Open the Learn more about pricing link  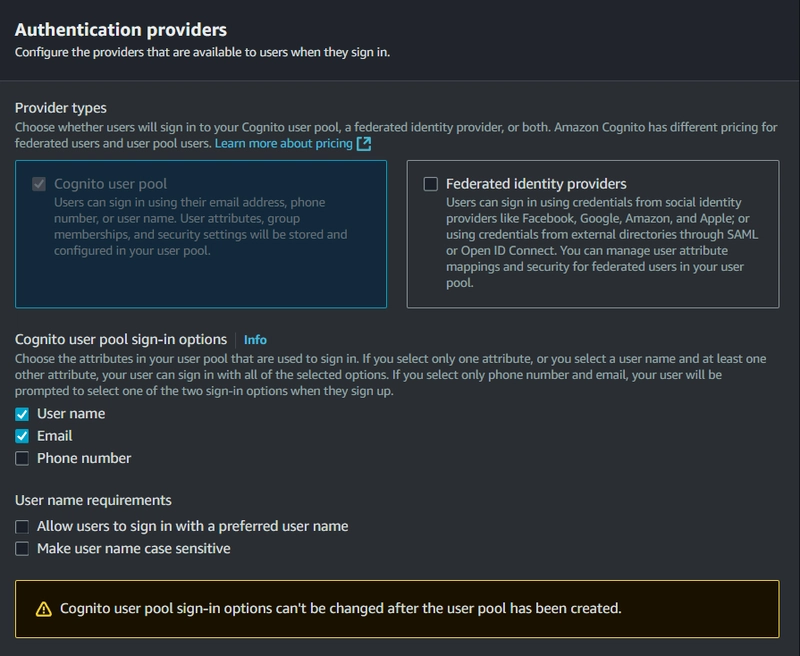coord(283,144)
